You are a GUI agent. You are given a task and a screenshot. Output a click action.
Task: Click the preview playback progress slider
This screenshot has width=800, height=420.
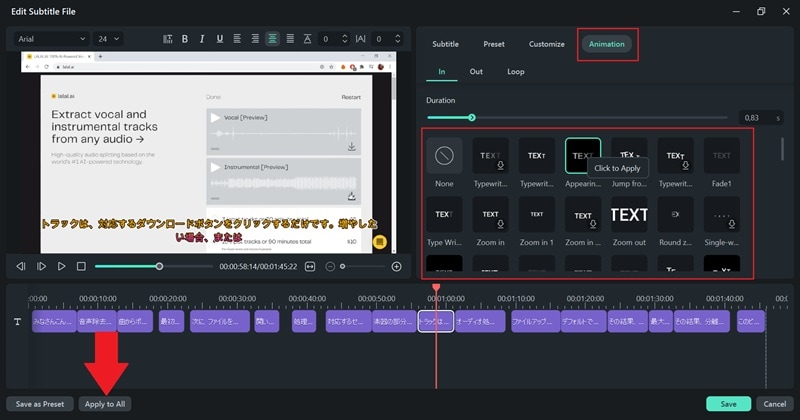154,266
